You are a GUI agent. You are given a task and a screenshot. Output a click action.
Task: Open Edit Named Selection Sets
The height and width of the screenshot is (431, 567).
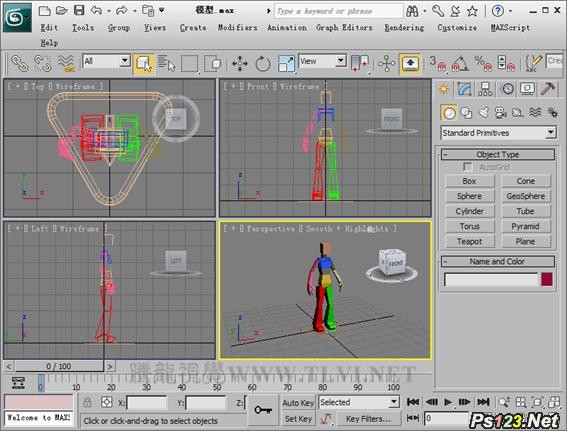pos(533,64)
